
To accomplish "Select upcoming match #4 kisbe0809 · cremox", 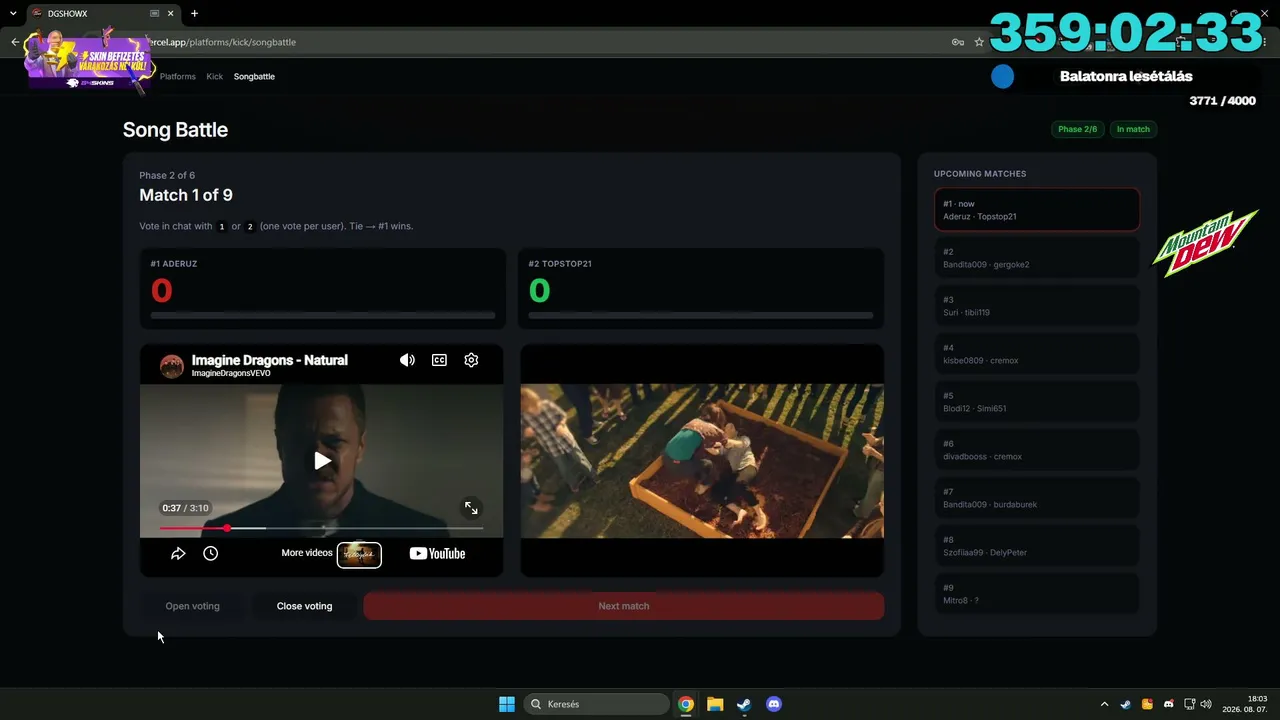I will click(x=1037, y=354).
